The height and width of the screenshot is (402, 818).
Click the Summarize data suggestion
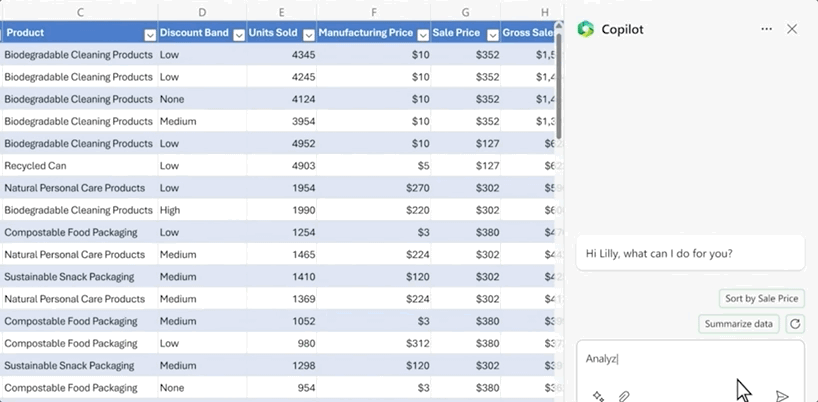(738, 324)
